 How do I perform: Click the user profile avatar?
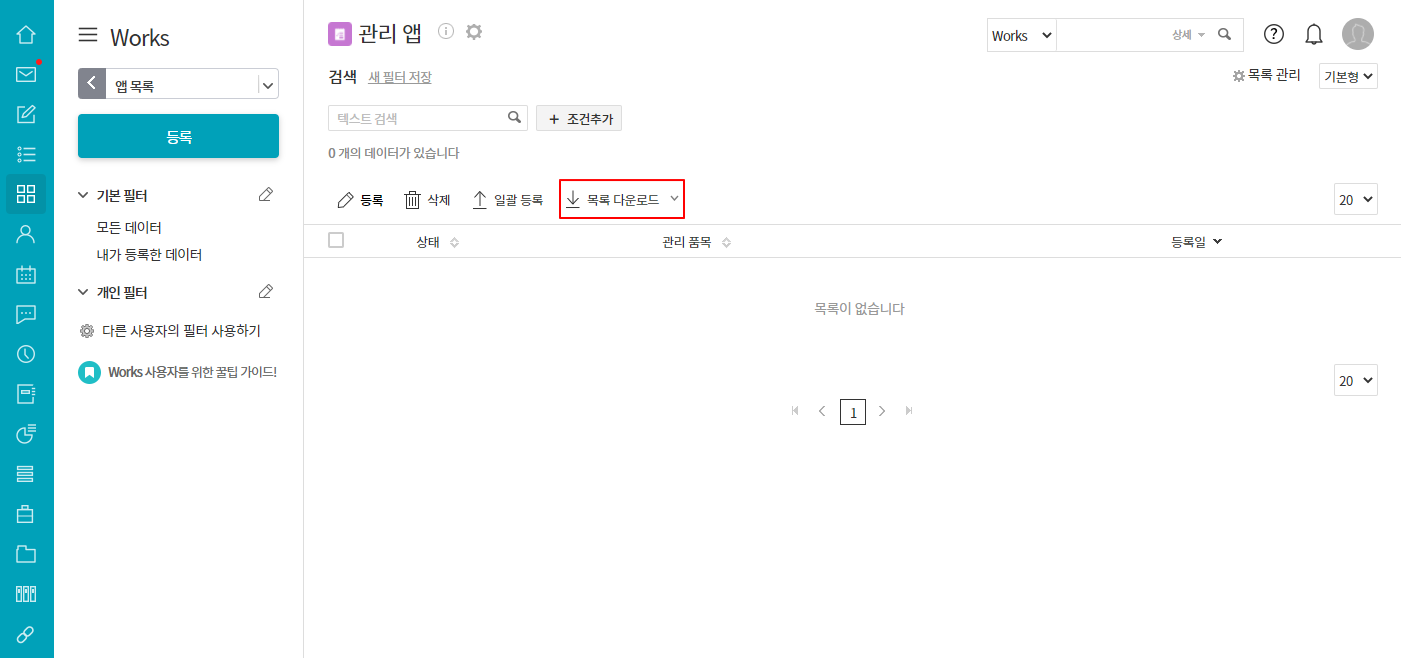(x=1358, y=34)
